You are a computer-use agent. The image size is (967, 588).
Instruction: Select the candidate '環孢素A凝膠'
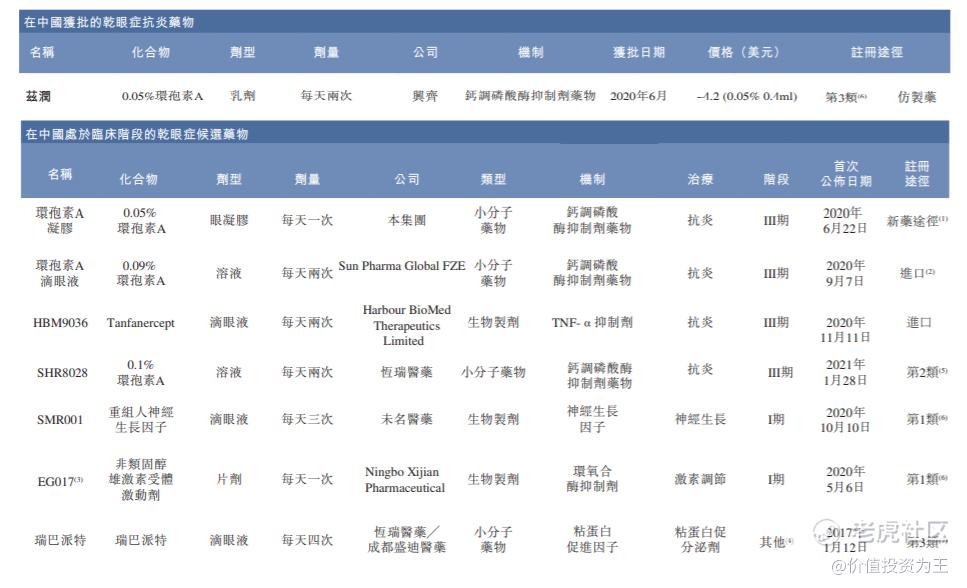tap(60, 220)
